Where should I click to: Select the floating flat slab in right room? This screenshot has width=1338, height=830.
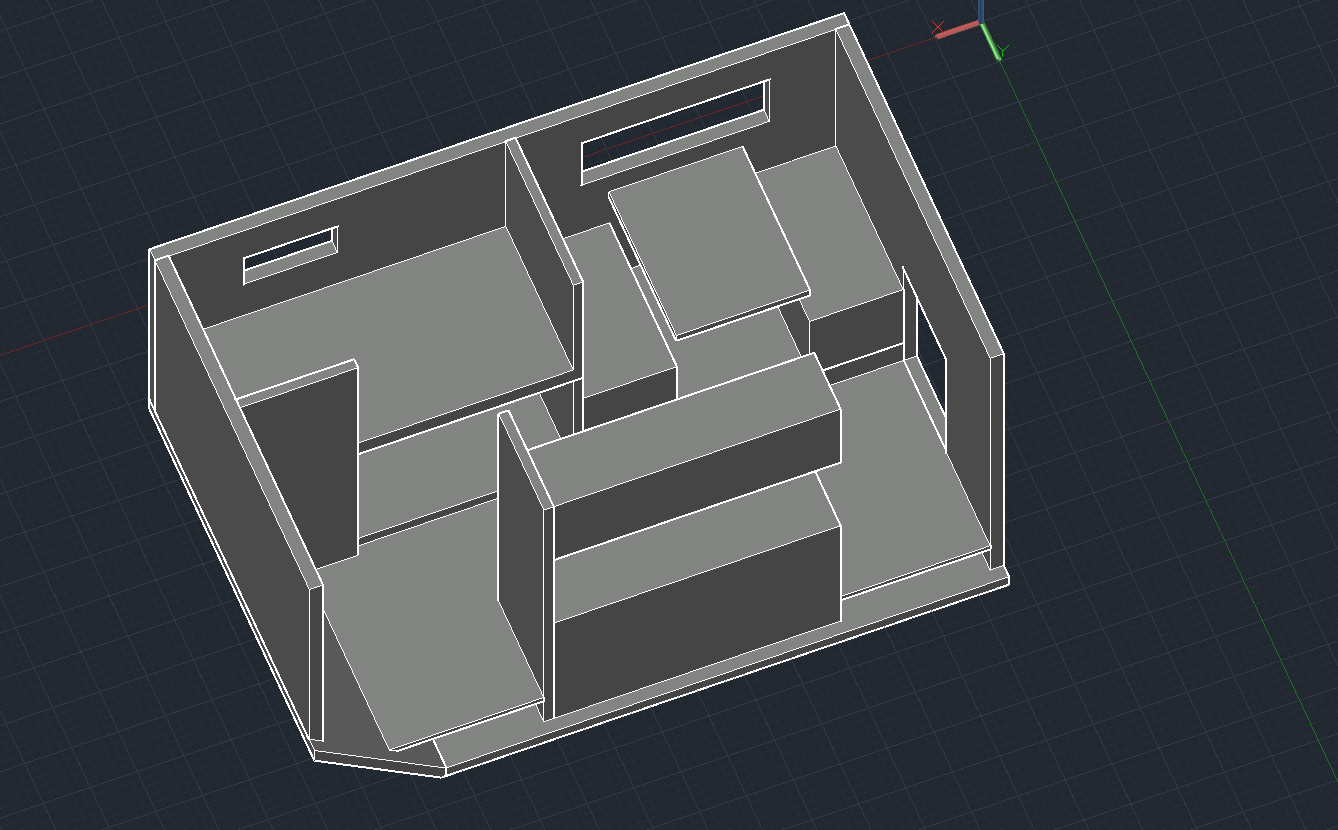[x=709, y=239]
